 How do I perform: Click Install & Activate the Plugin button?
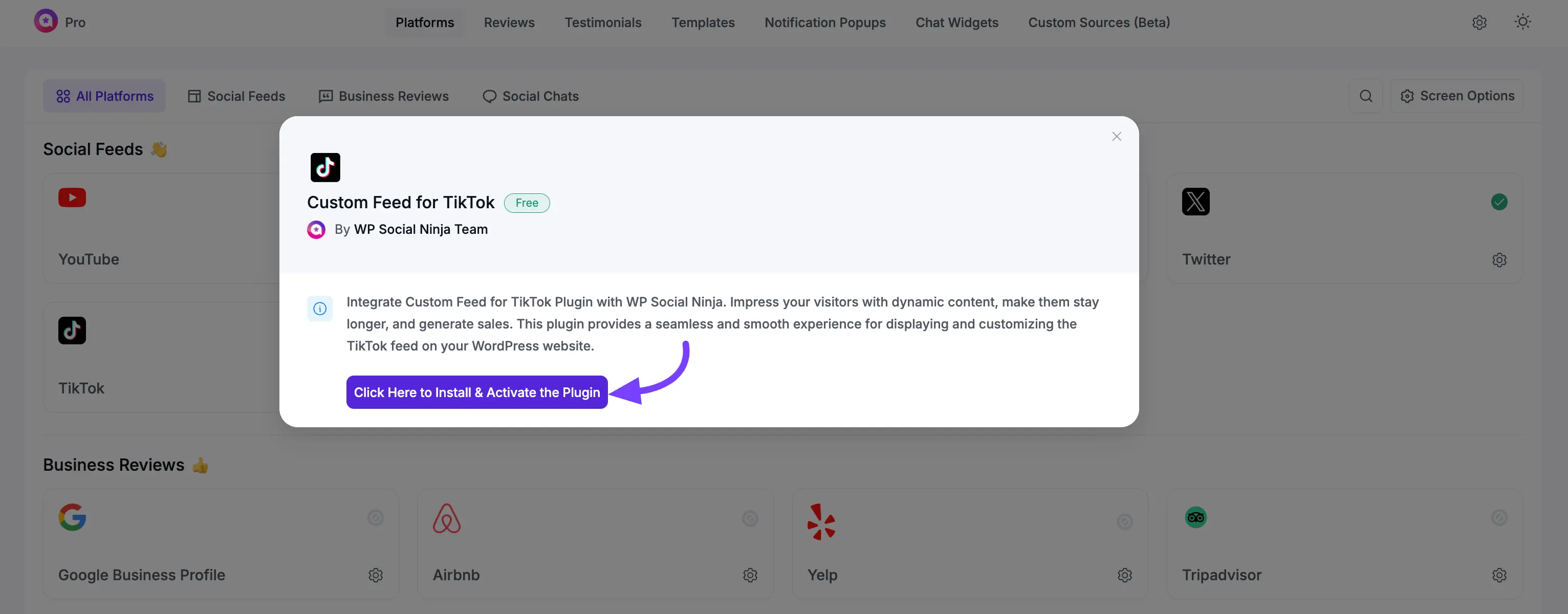click(476, 392)
